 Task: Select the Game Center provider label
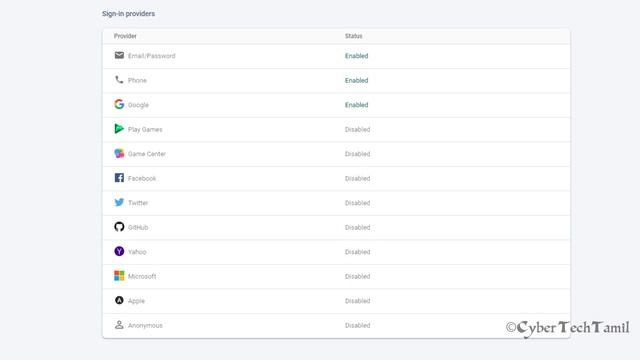pyautogui.click(x=147, y=154)
